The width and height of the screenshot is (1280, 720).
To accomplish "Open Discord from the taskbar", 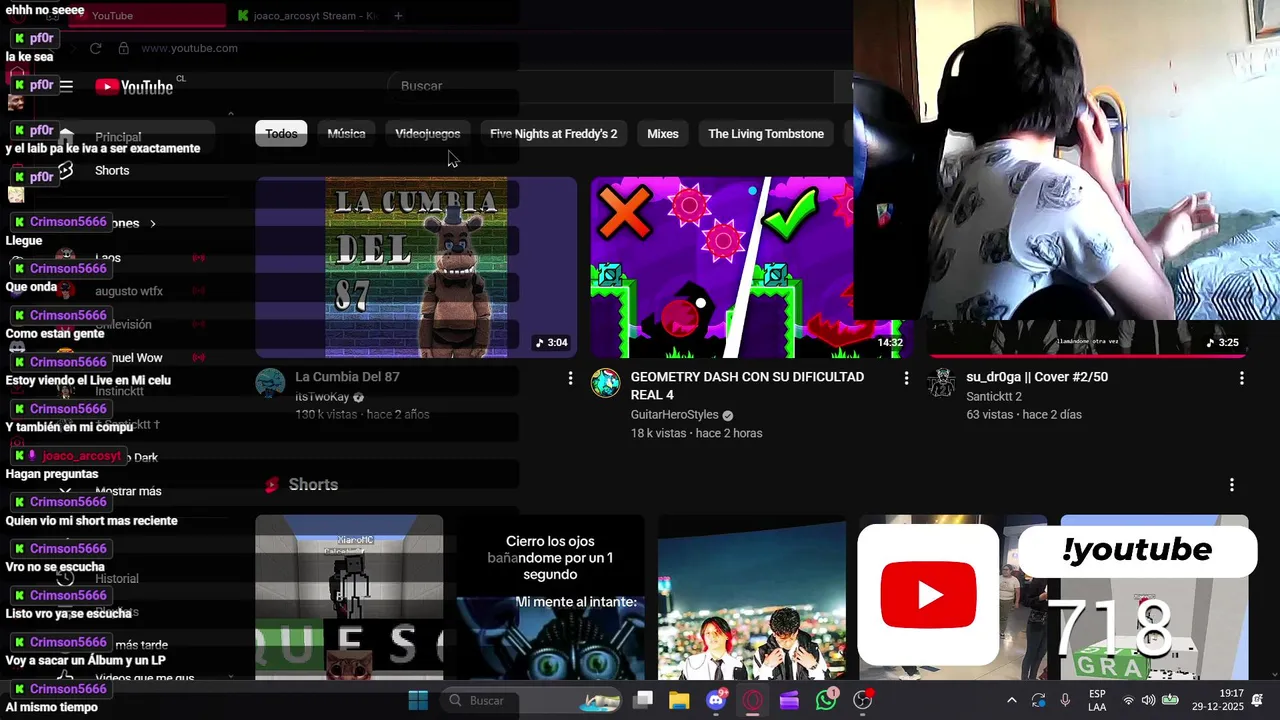I will [x=716, y=700].
